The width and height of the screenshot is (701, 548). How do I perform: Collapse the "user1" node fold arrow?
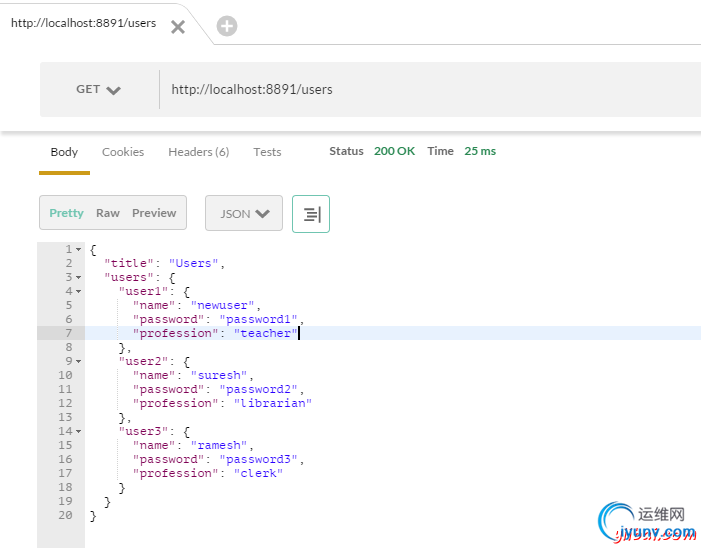click(x=79, y=291)
